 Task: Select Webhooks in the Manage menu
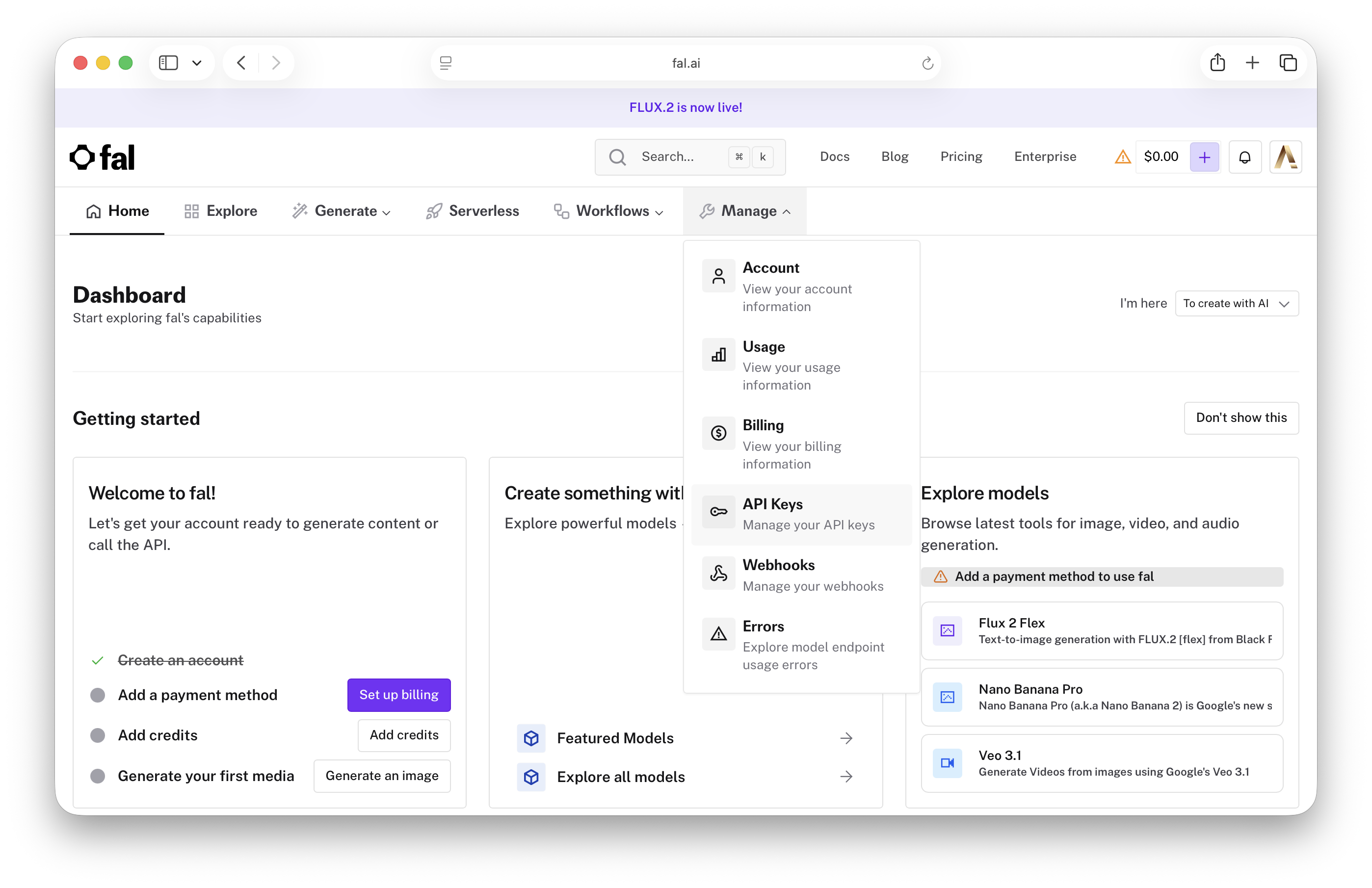point(801,575)
